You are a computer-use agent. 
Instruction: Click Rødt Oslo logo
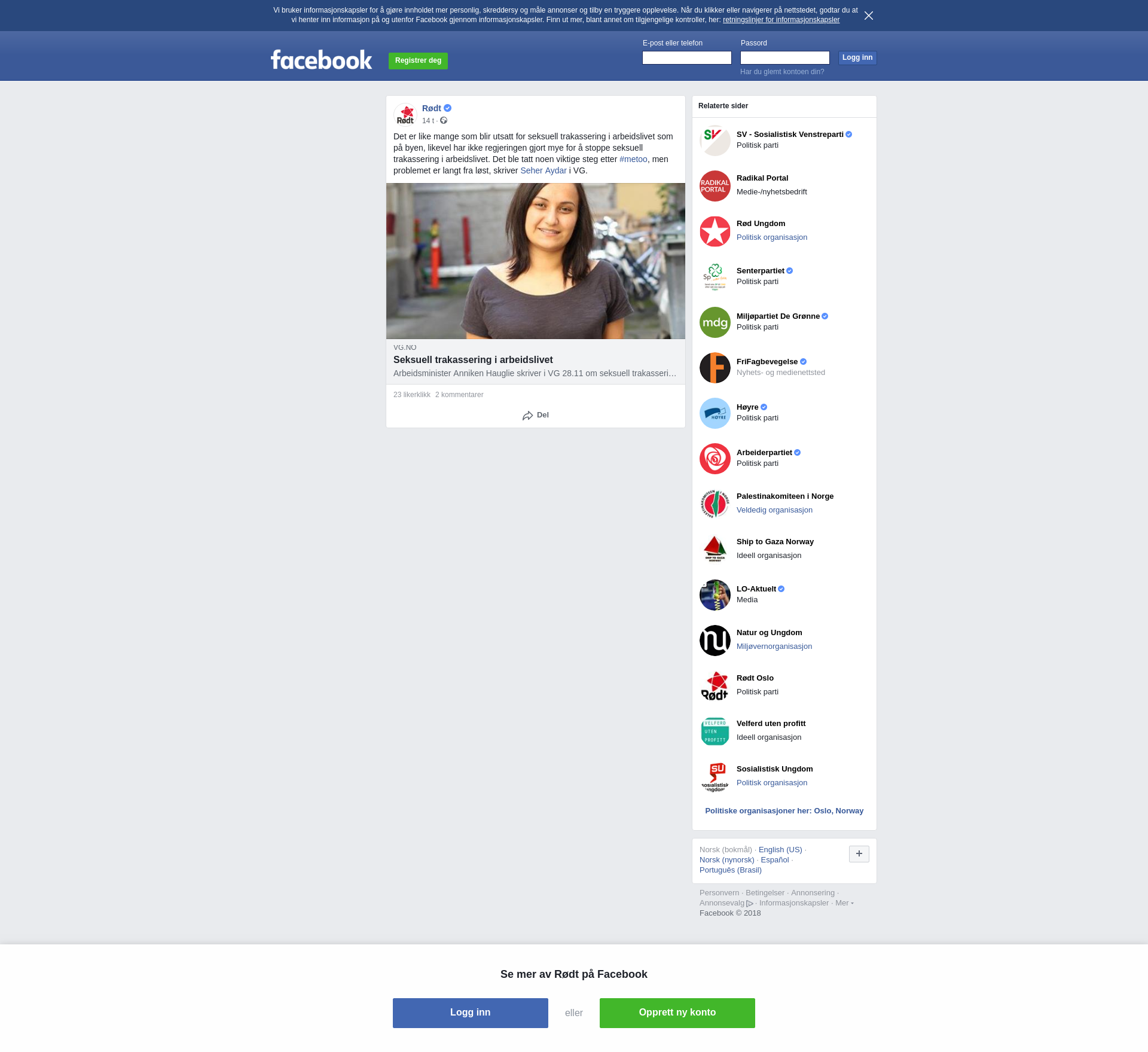click(x=715, y=686)
